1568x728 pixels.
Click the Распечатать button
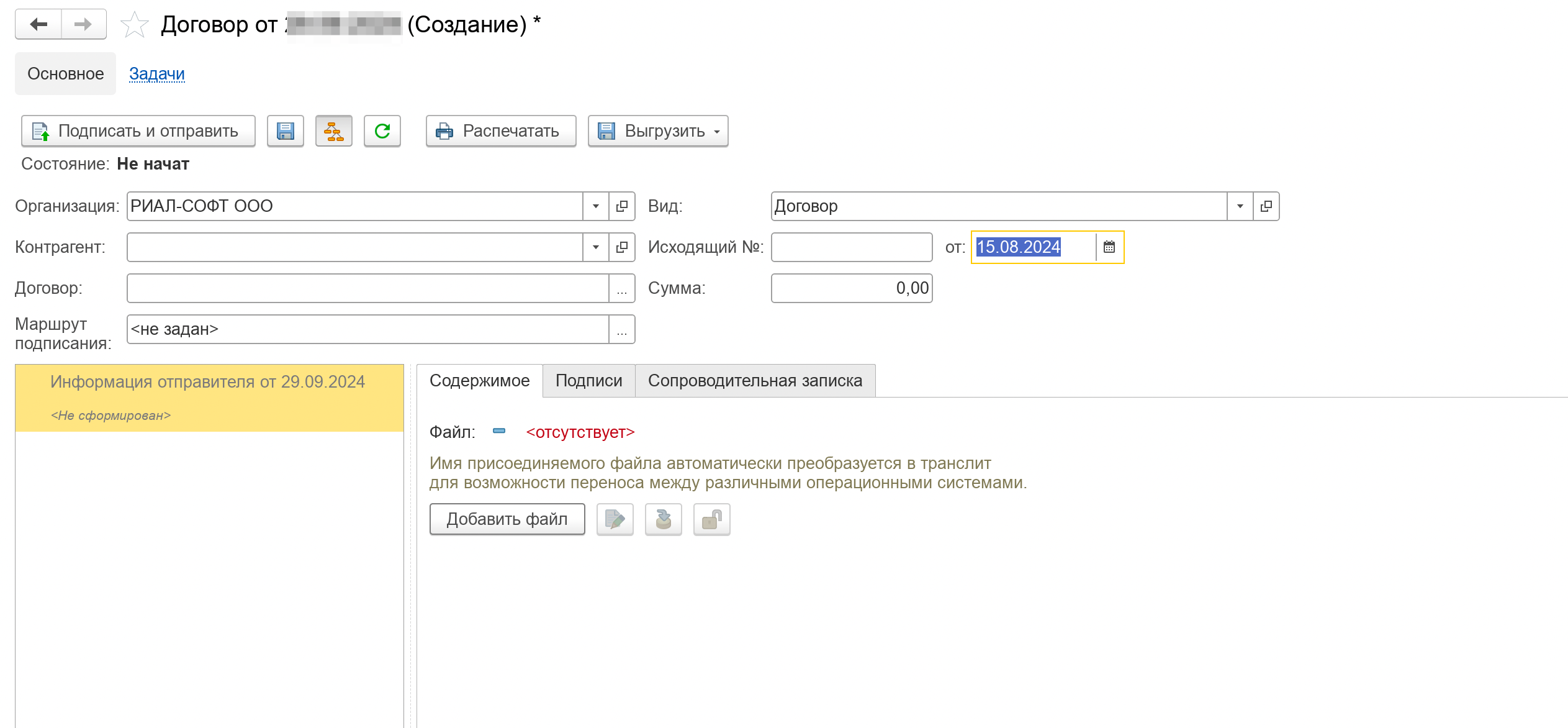[x=501, y=131]
